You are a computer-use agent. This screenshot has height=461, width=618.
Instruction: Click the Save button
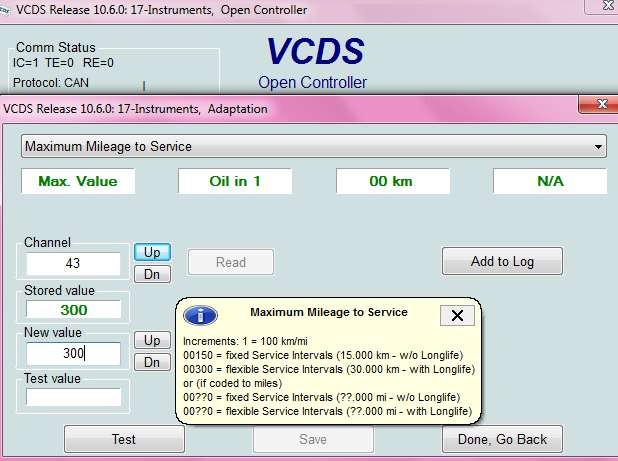click(x=313, y=439)
